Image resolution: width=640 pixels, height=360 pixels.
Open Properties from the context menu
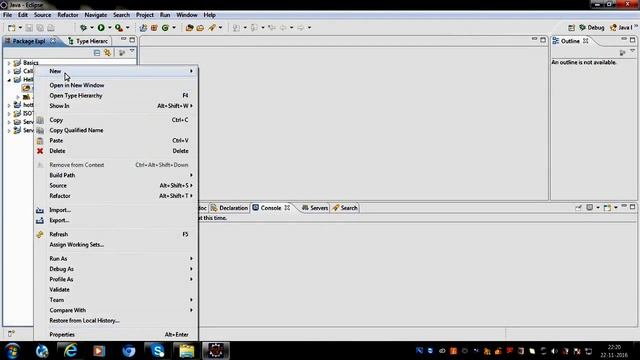[x=116, y=335]
